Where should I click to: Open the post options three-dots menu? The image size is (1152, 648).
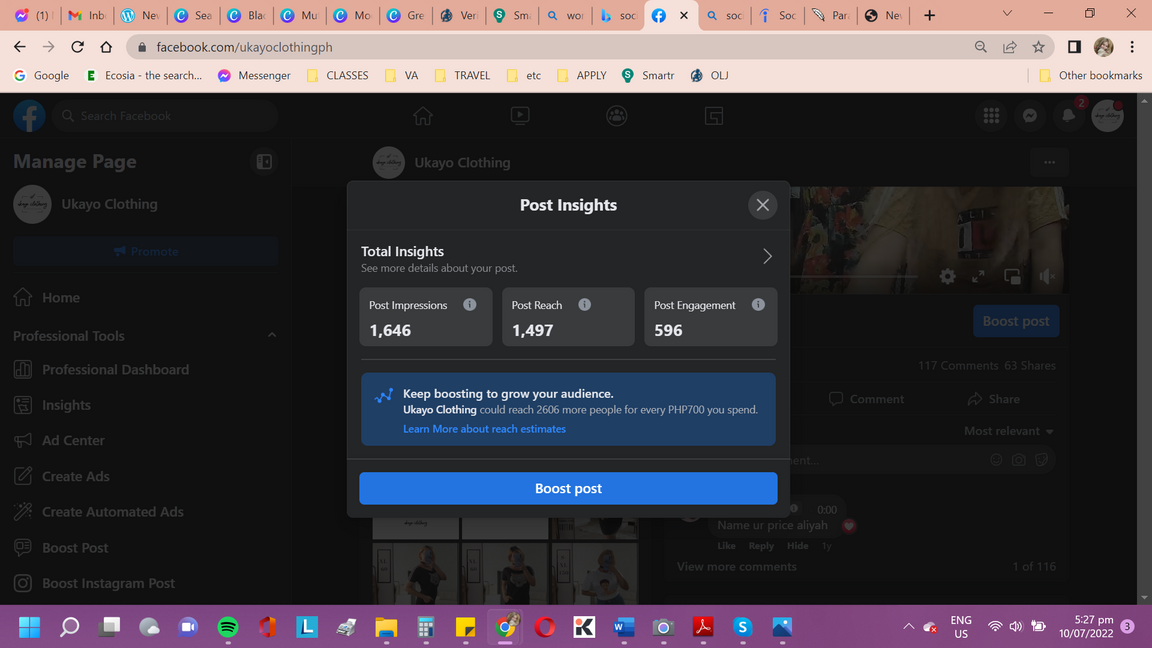click(x=1049, y=162)
